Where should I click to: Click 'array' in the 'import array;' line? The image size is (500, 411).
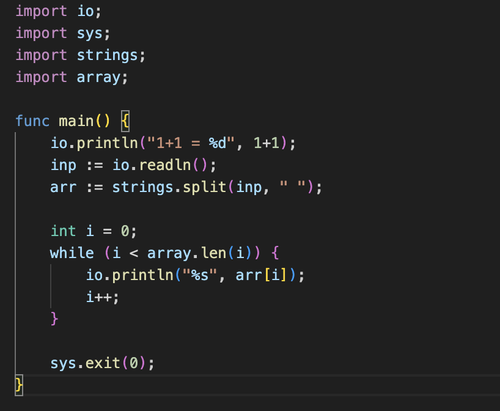coord(99,77)
